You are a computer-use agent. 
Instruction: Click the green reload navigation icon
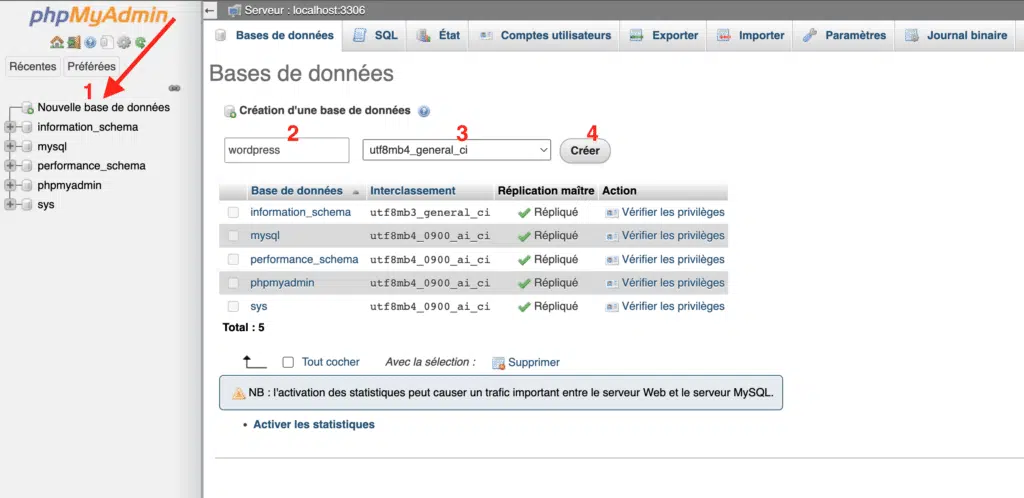[x=141, y=43]
